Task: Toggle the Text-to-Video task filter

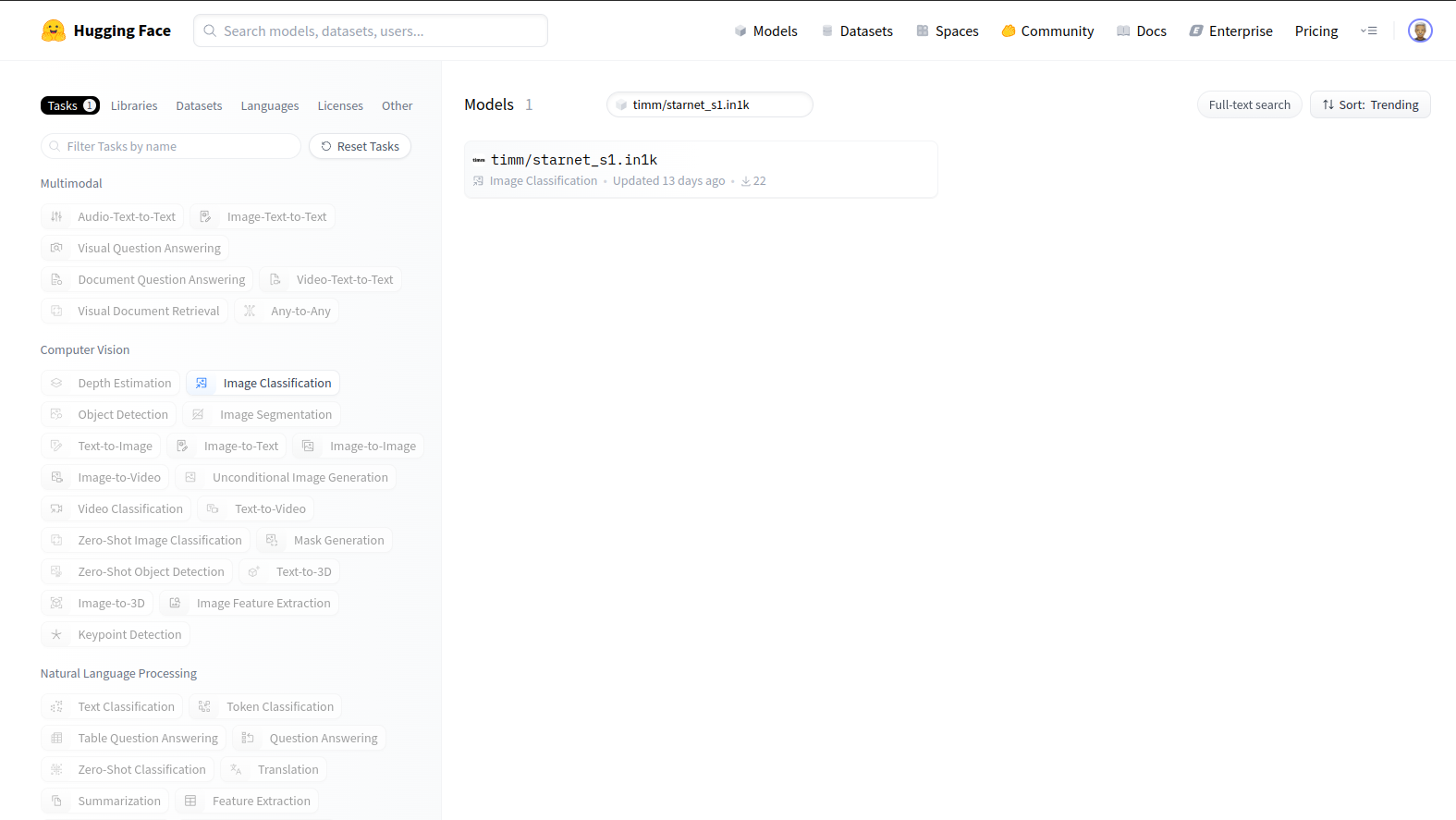Action: [256, 508]
